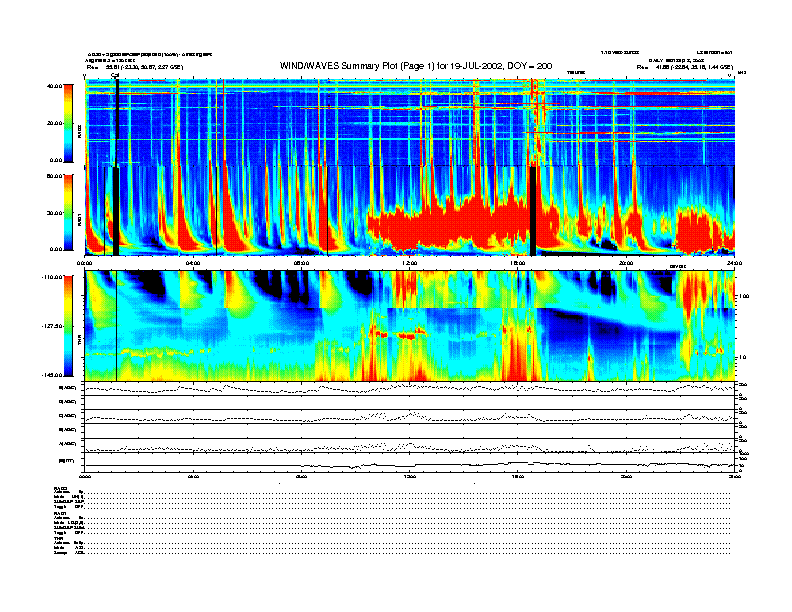Viewport: 792px width, 612px height.
Task: Select the 12:00 time axis label
Action: click(x=410, y=264)
